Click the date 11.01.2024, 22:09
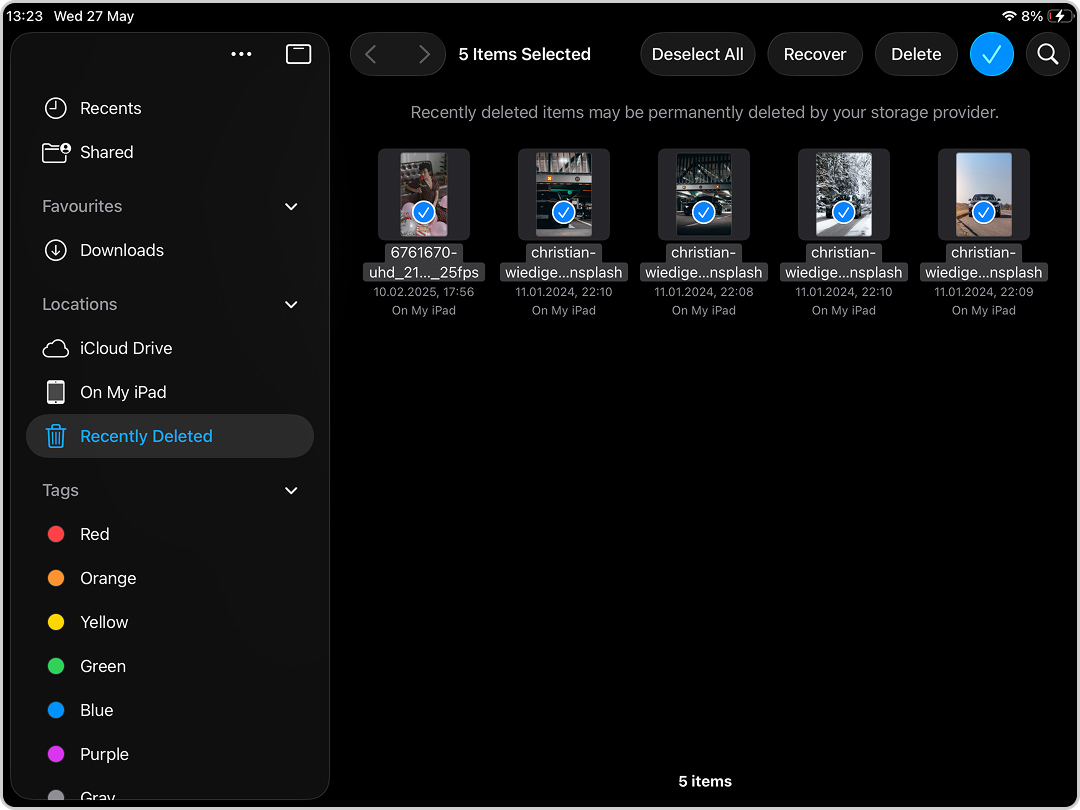Image resolution: width=1080 pixels, height=810 pixels. [x=984, y=292]
